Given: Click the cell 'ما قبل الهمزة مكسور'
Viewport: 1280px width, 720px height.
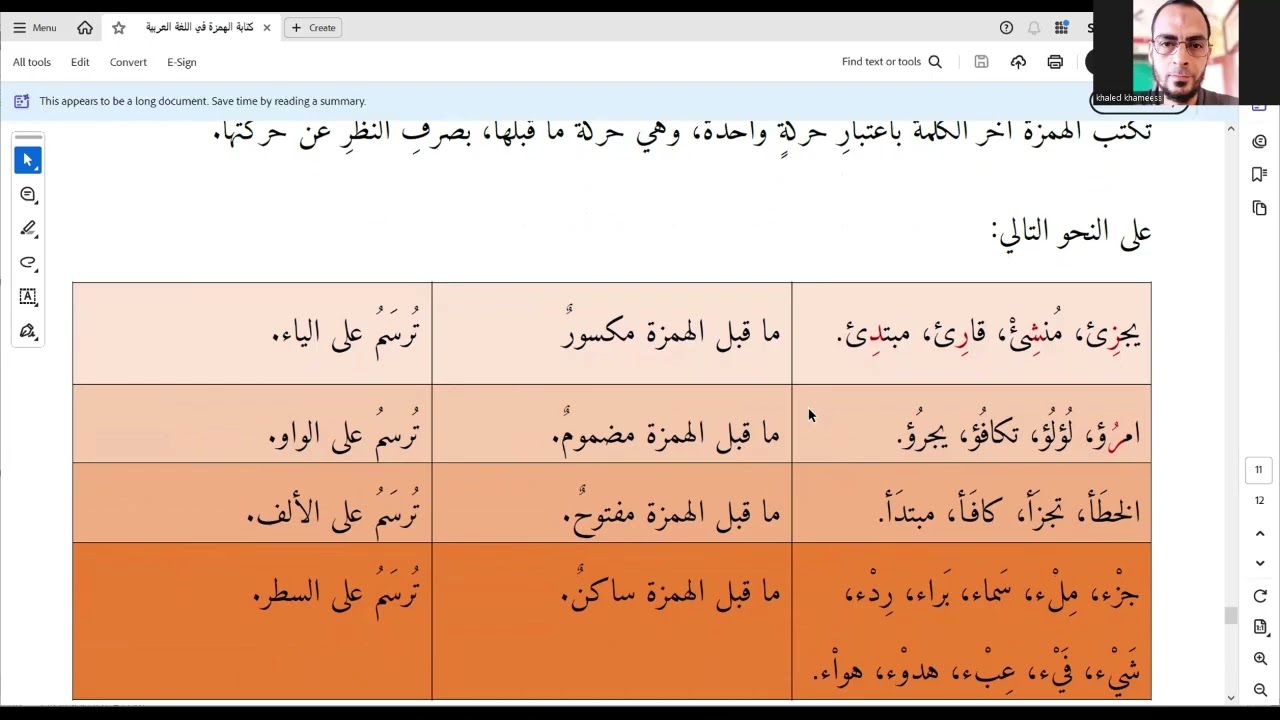Looking at the screenshot, I should tap(612, 333).
